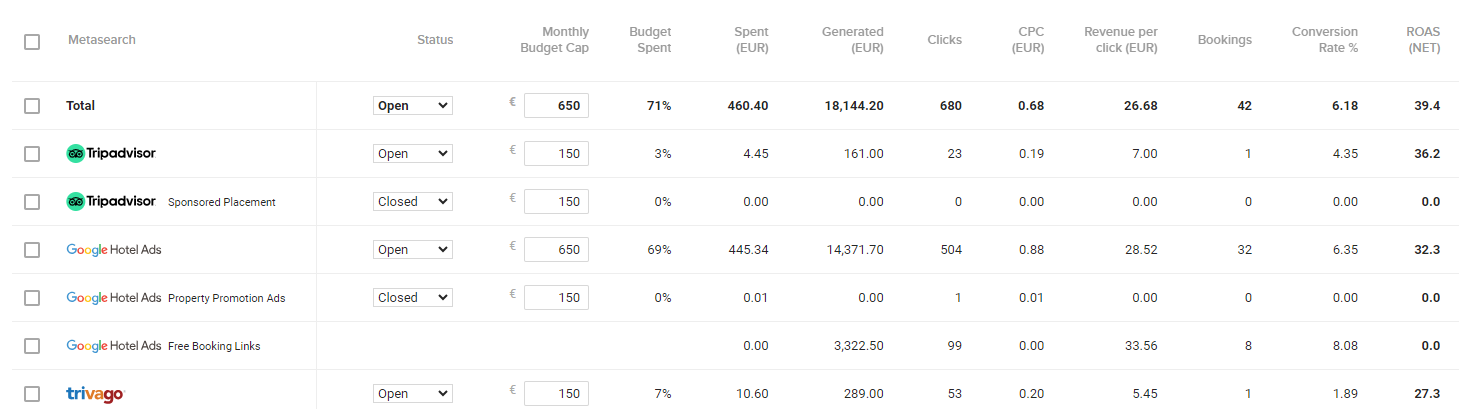Click the Tripadvisor logo in second row
Image resolution: width=1459 pixels, height=409 pixels.
tap(111, 154)
